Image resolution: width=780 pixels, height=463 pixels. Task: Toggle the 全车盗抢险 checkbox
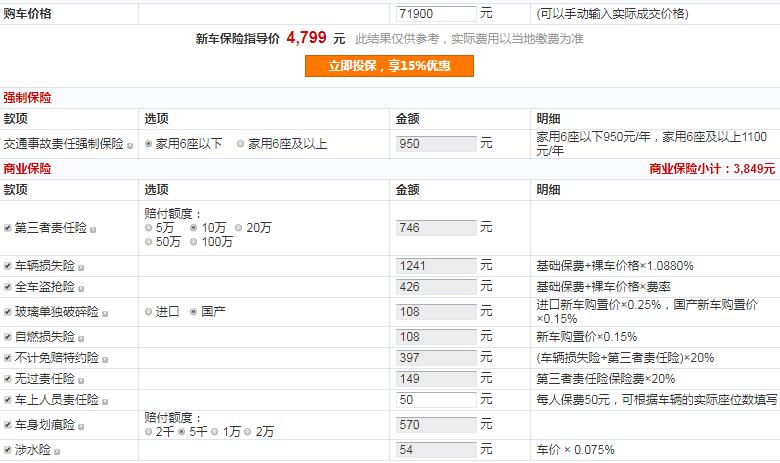[x=7, y=287]
